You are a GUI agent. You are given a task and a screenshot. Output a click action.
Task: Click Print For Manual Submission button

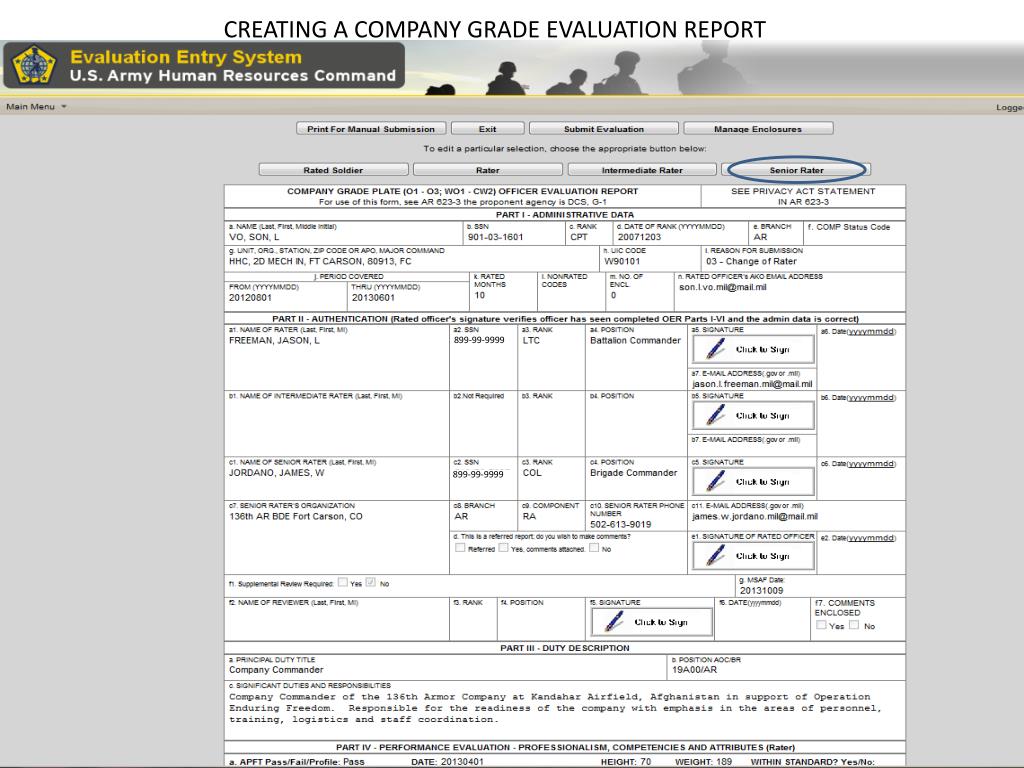[x=371, y=129]
